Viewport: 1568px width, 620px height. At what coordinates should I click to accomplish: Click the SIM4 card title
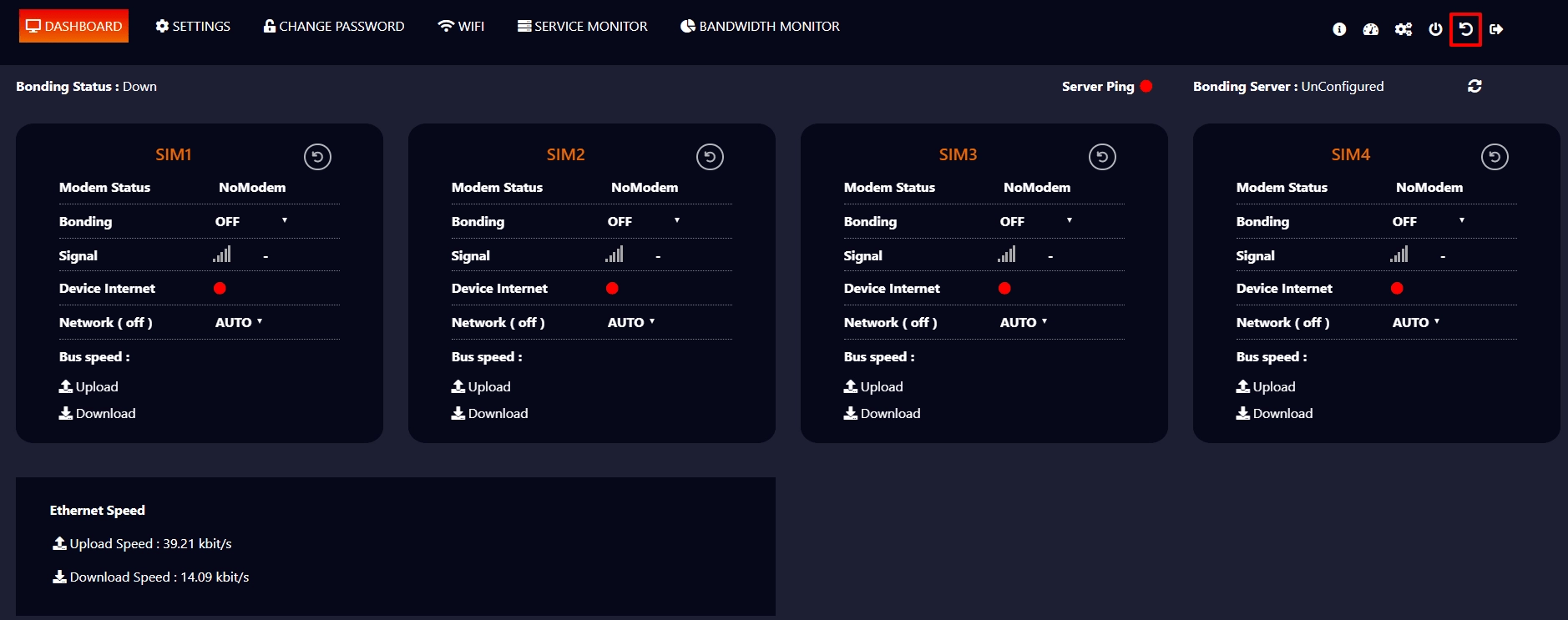tap(1351, 154)
